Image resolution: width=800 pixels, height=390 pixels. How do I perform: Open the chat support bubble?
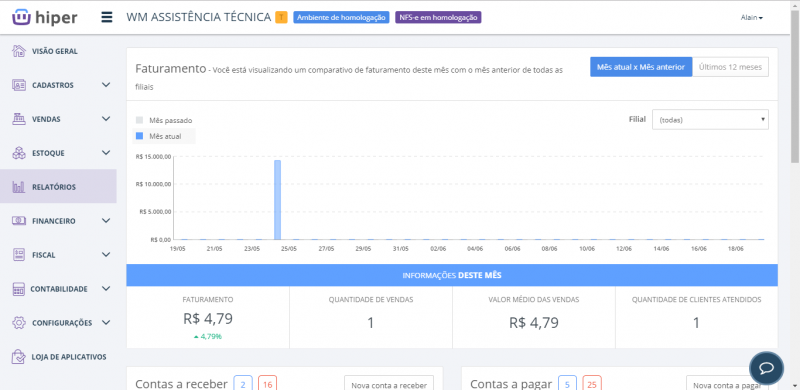pos(766,368)
